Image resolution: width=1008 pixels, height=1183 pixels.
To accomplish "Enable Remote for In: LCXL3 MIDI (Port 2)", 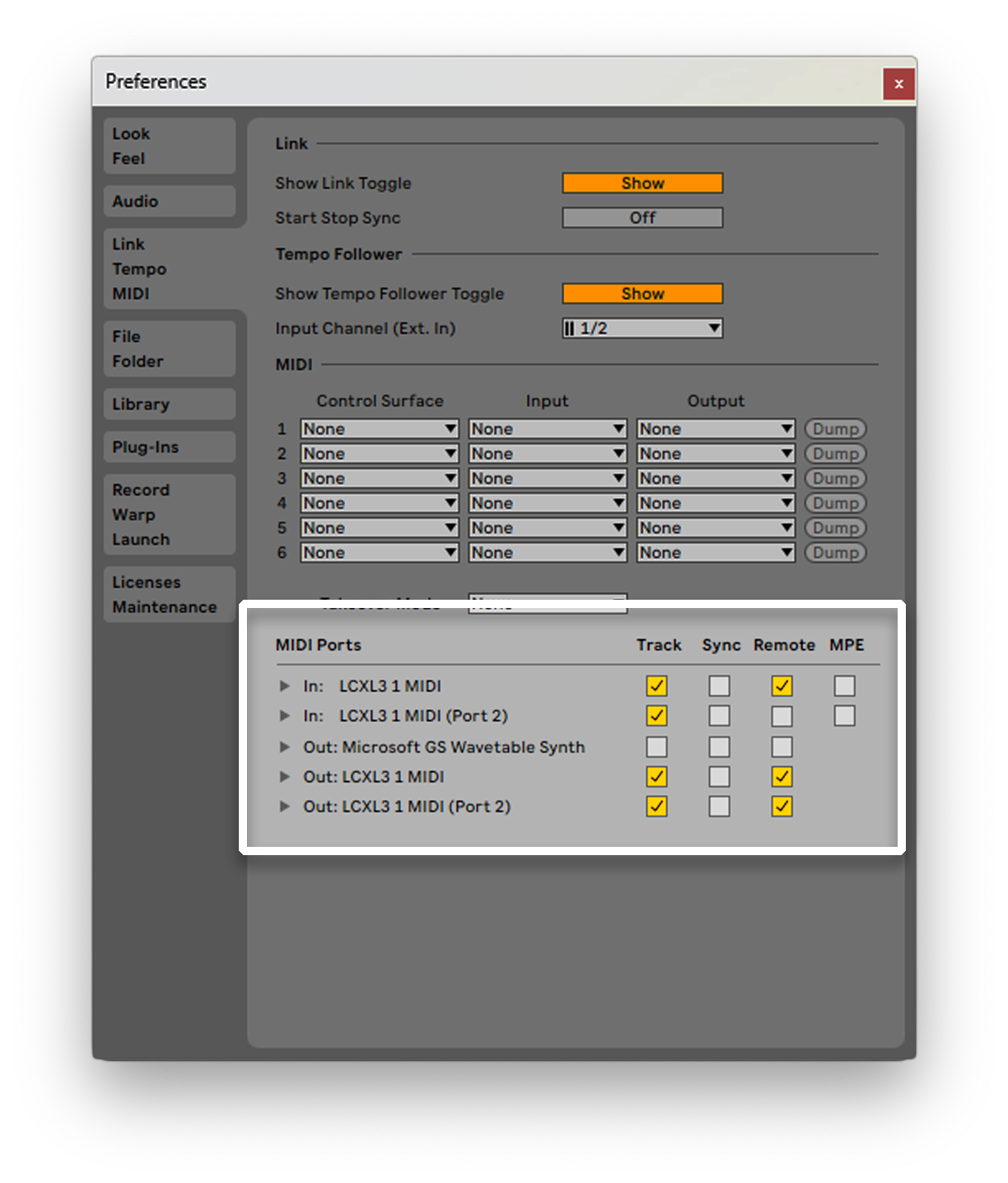I will (x=782, y=715).
